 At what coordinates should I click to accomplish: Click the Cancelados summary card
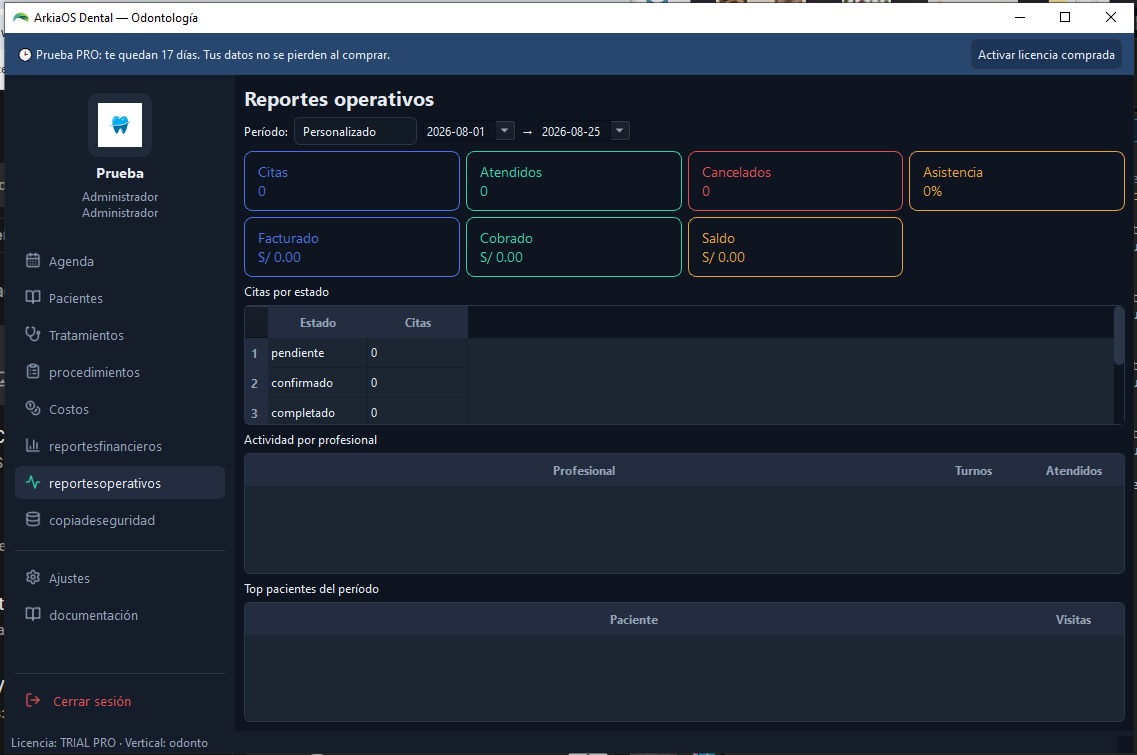click(795, 181)
